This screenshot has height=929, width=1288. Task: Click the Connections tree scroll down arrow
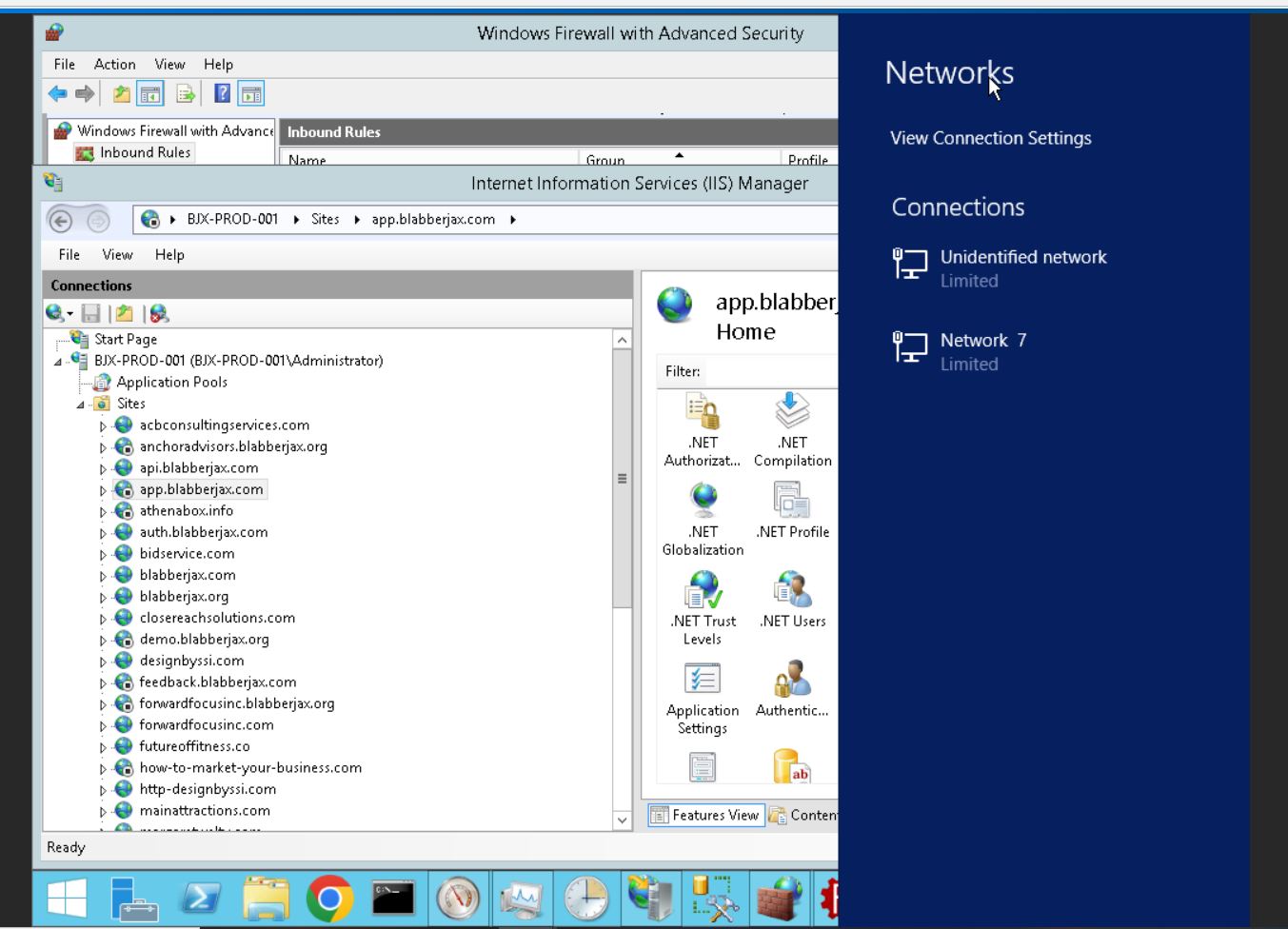[622, 820]
